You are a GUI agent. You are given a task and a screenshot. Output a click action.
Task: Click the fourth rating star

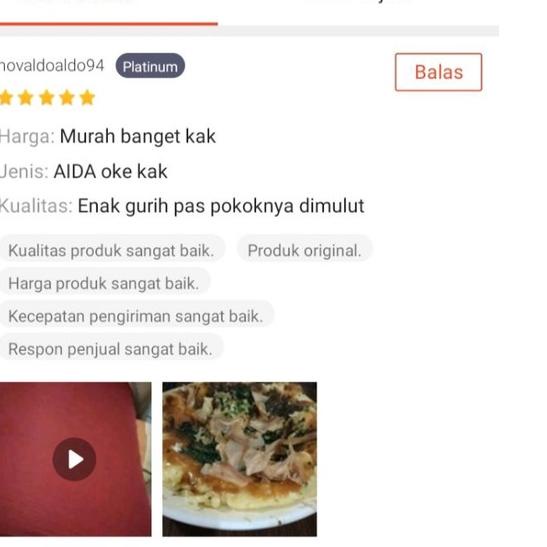[67, 98]
